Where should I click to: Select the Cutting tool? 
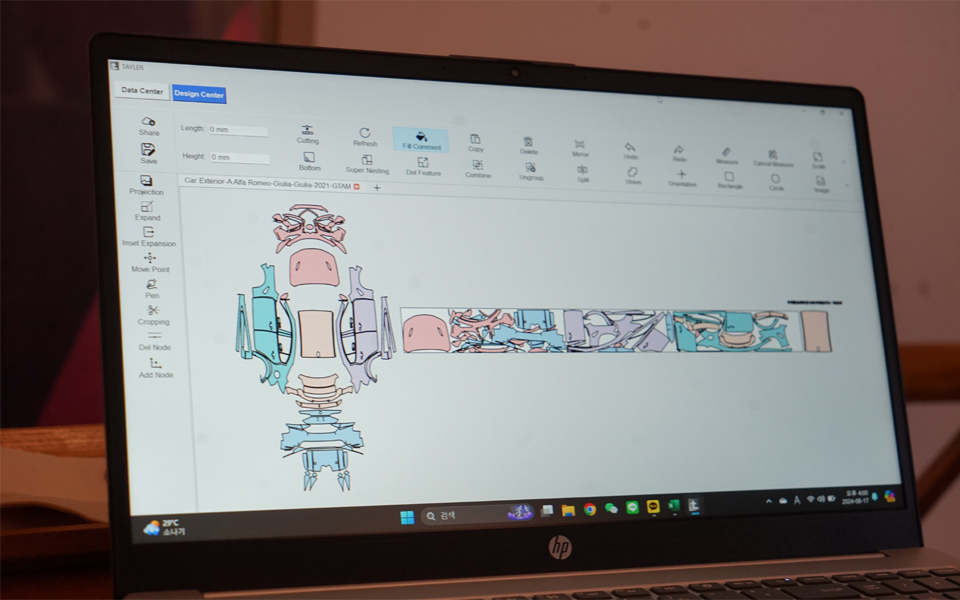pos(307,133)
